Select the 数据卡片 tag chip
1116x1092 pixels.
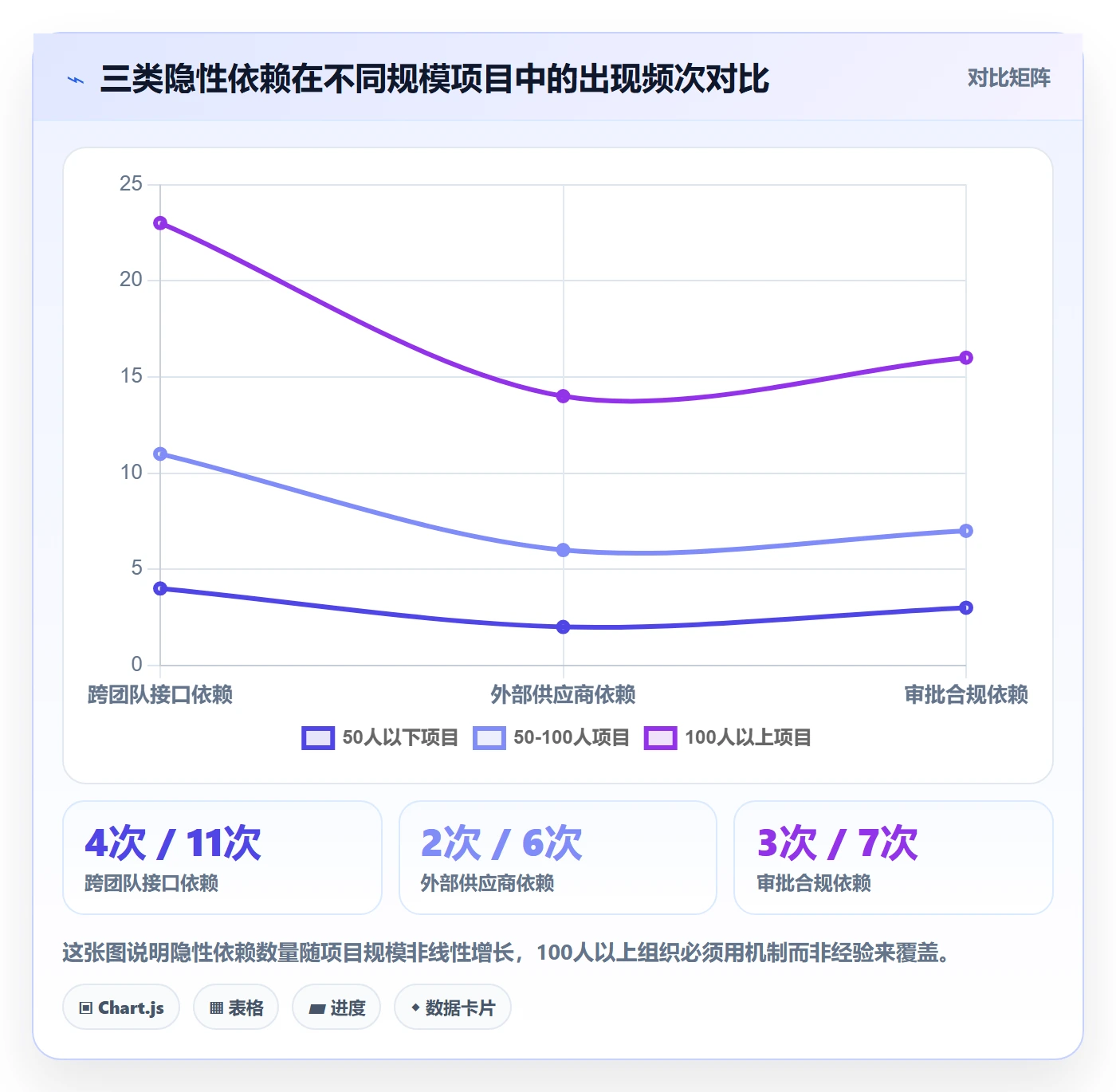pos(453,1008)
